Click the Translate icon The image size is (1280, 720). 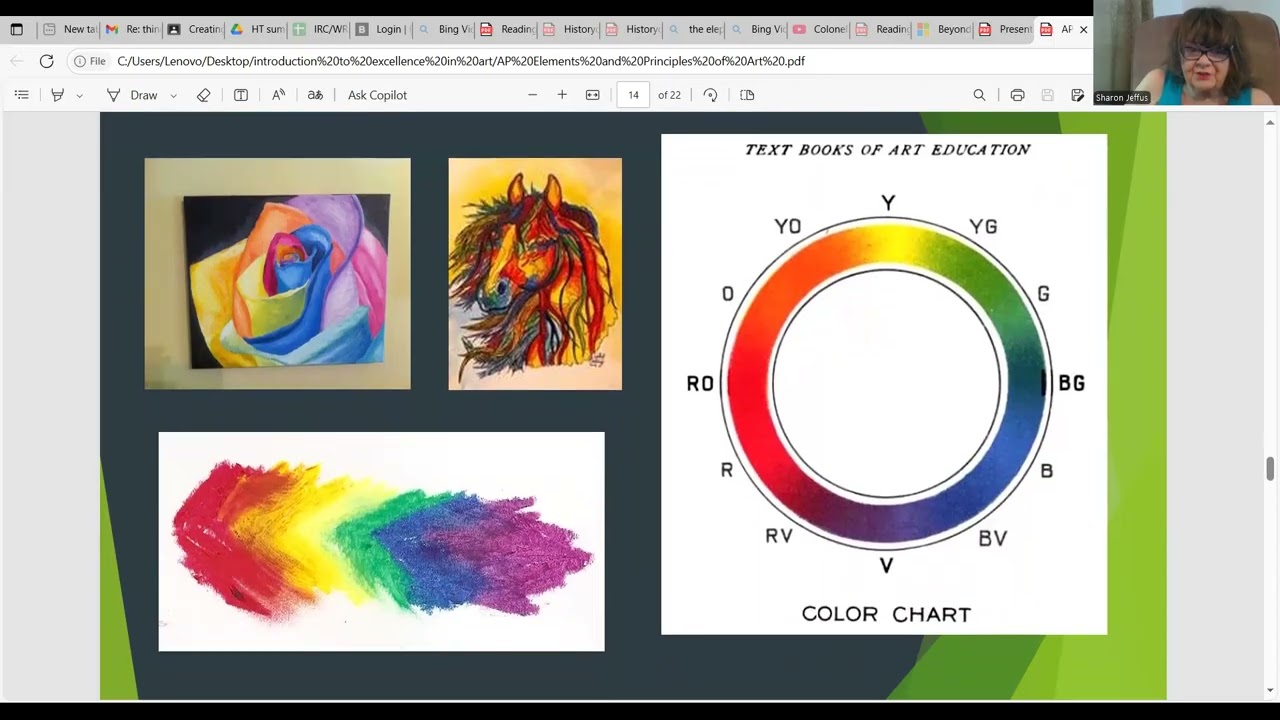(x=315, y=95)
